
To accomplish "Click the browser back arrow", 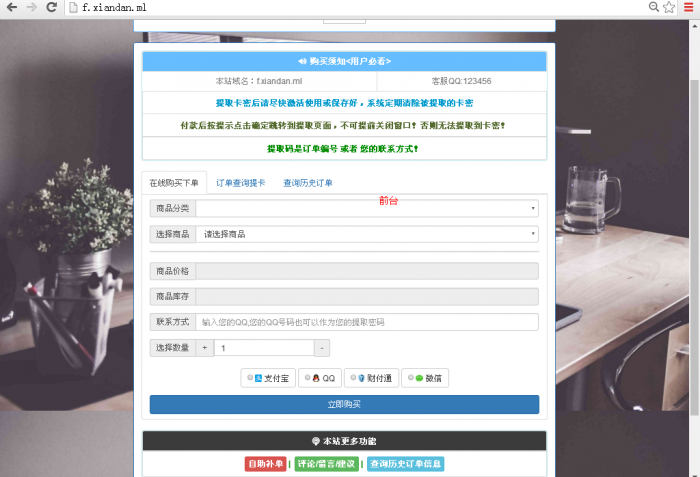I will coord(11,7).
